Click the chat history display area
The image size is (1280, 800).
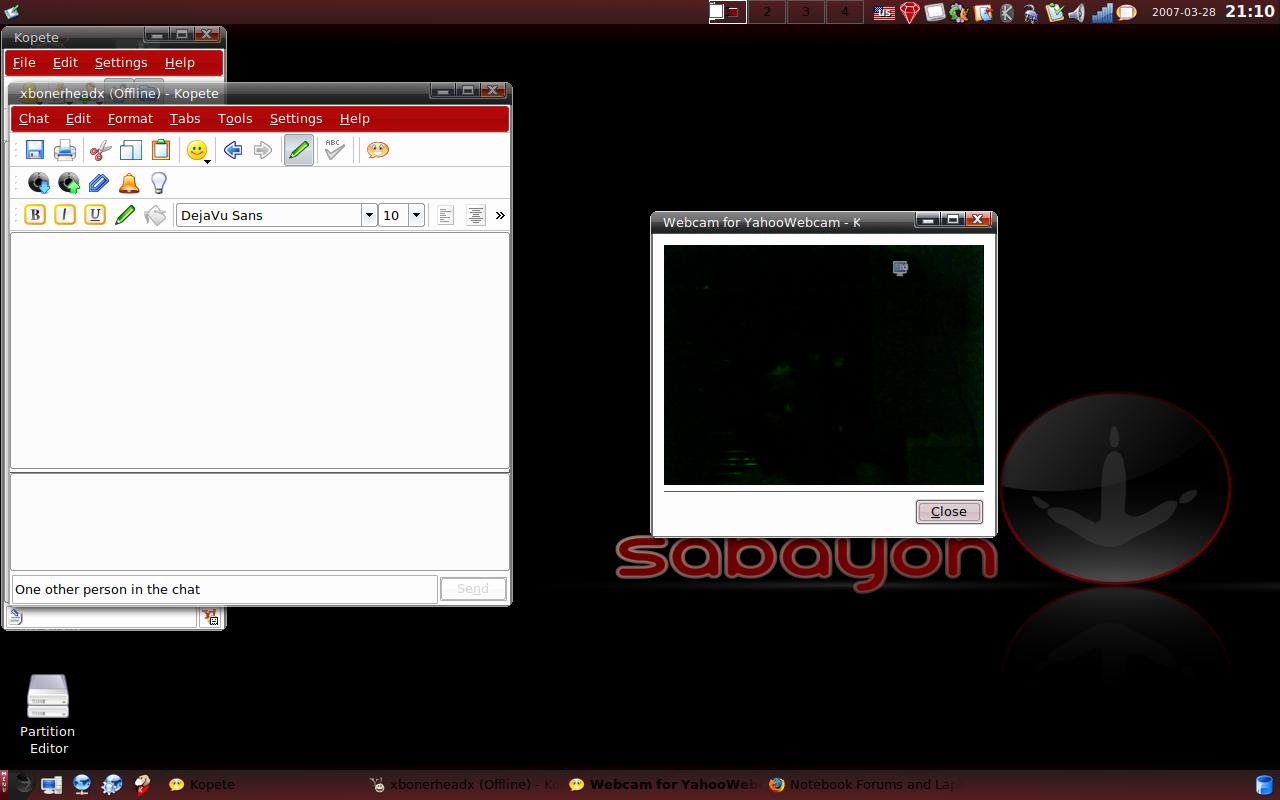260,350
